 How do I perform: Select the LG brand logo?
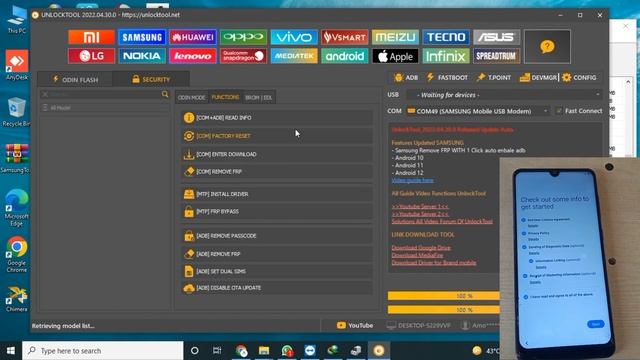click(91, 56)
